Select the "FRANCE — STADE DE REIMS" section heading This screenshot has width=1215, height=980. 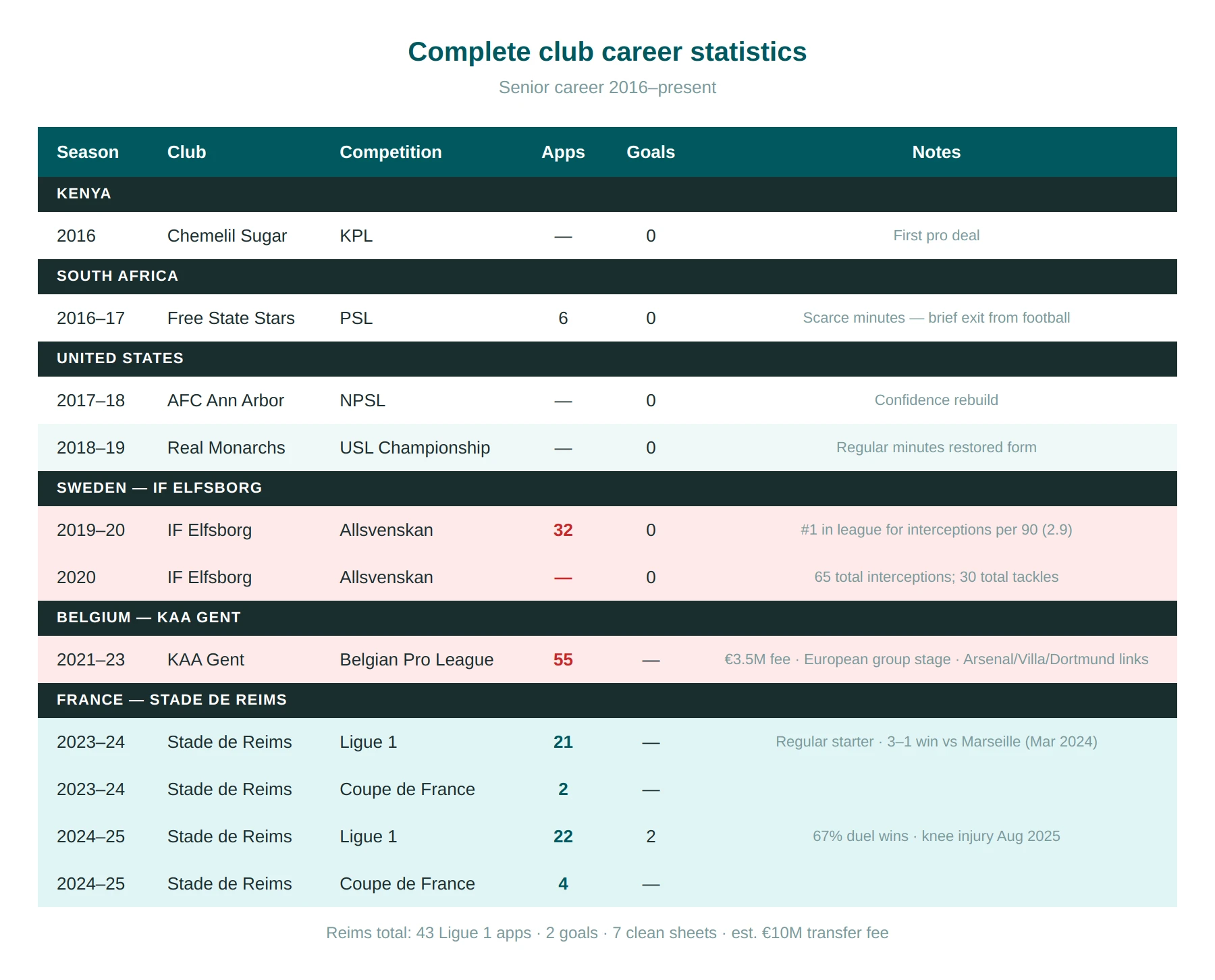[171, 700]
